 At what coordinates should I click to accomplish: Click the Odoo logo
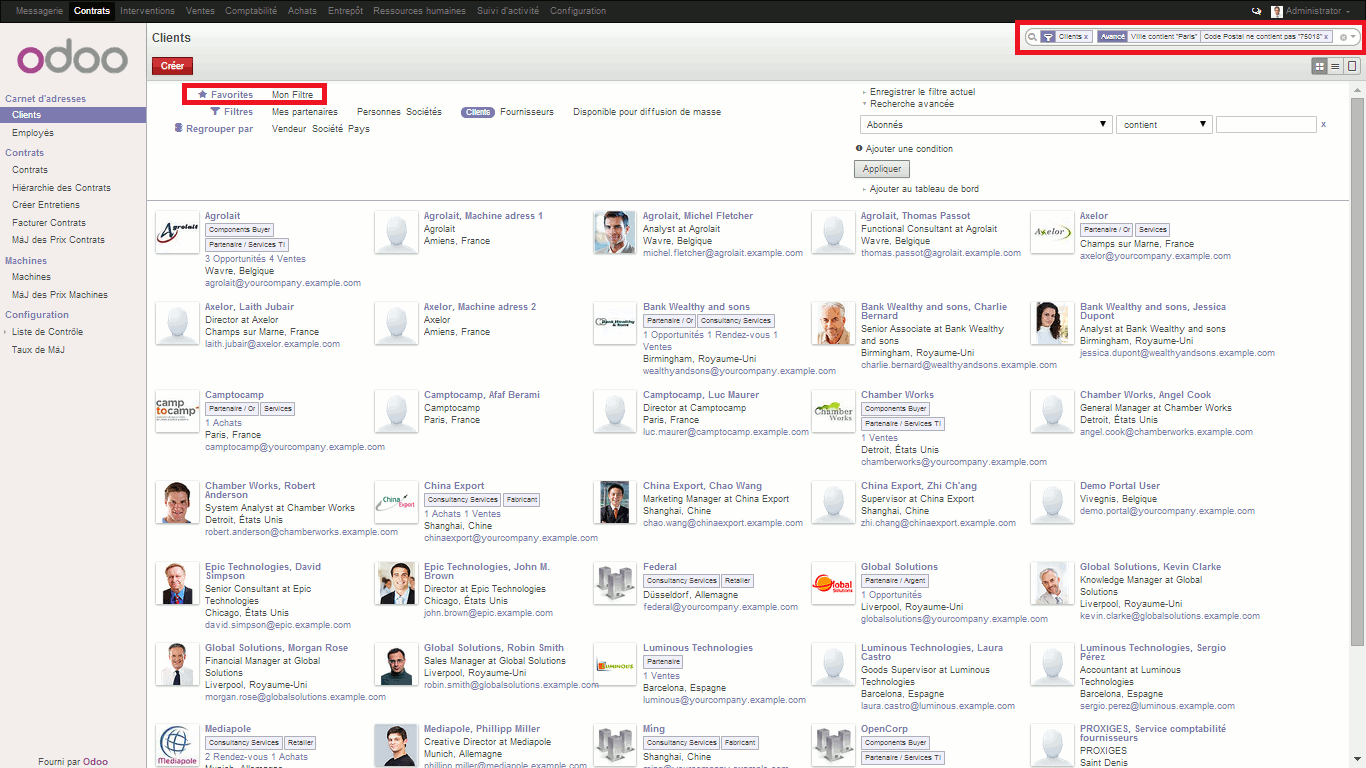(73, 58)
